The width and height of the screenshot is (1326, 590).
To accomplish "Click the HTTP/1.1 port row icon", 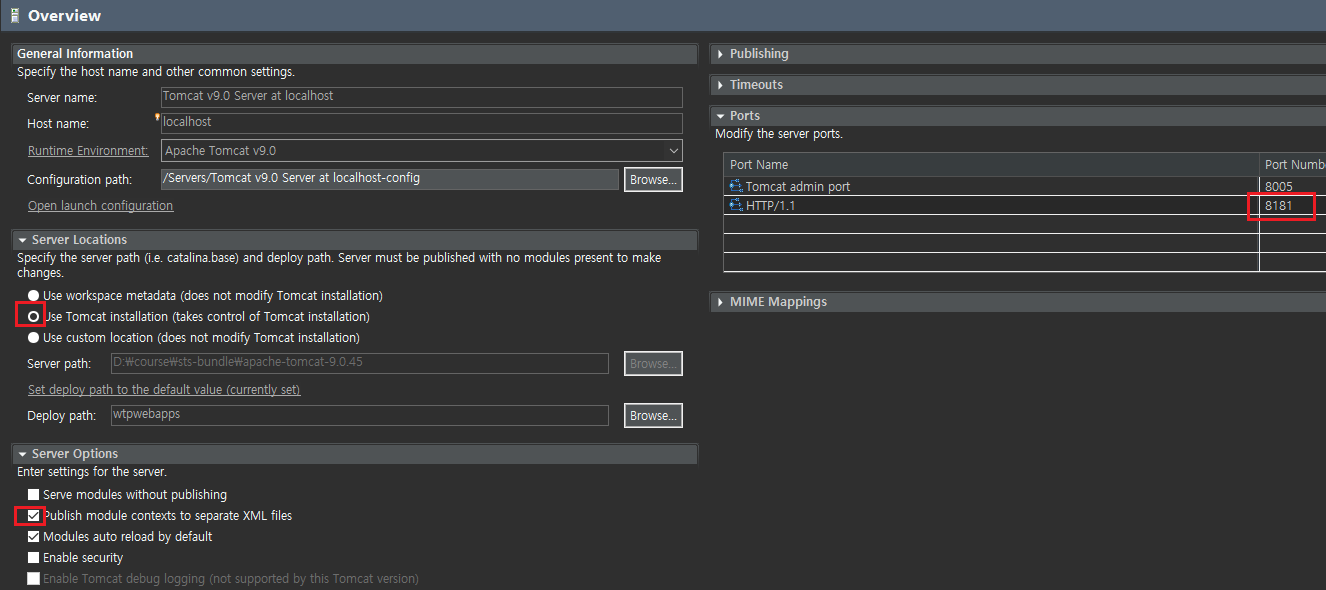I will point(736,205).
